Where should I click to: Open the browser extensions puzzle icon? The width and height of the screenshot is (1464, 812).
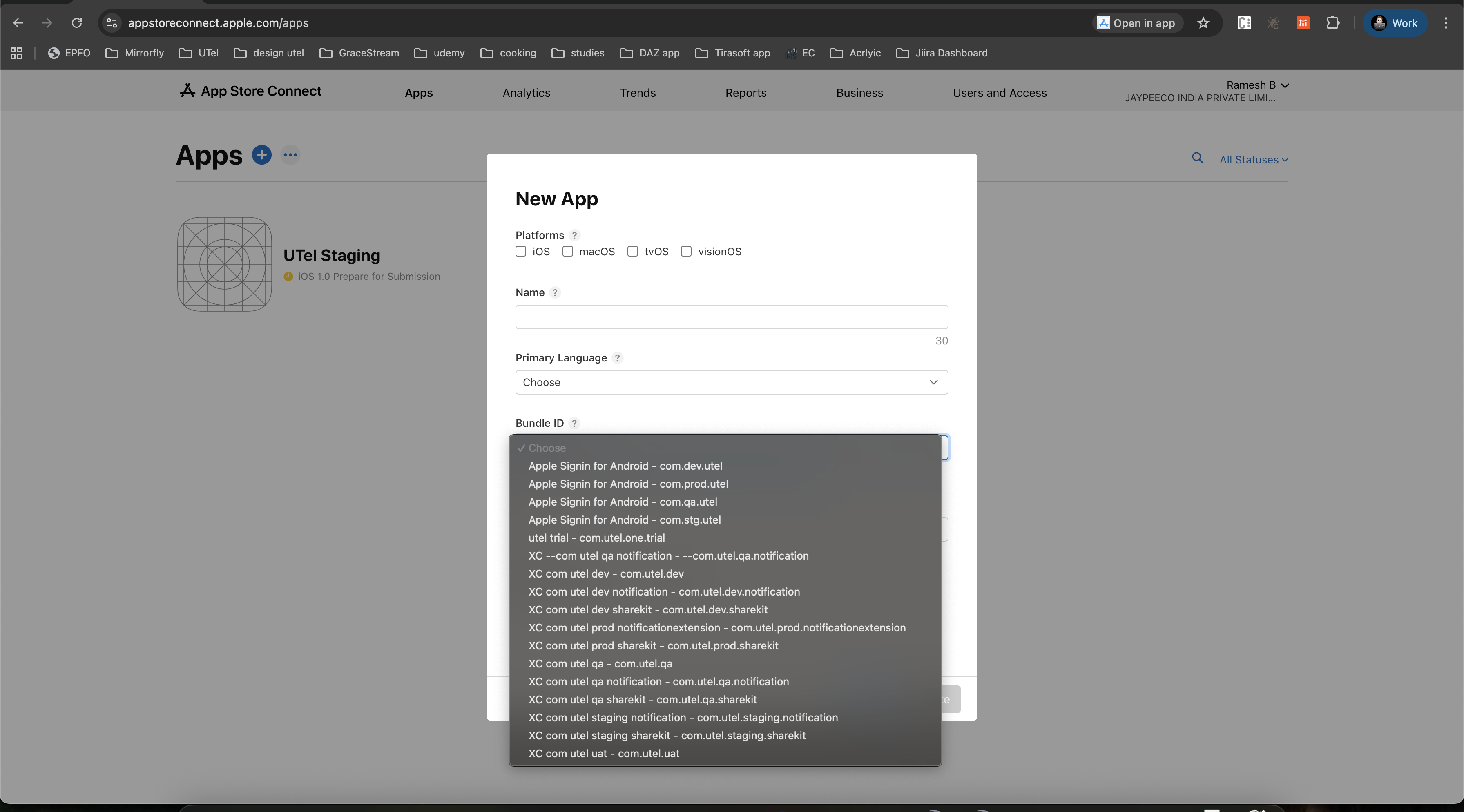pyautogui.click(x=1333, y=23)
